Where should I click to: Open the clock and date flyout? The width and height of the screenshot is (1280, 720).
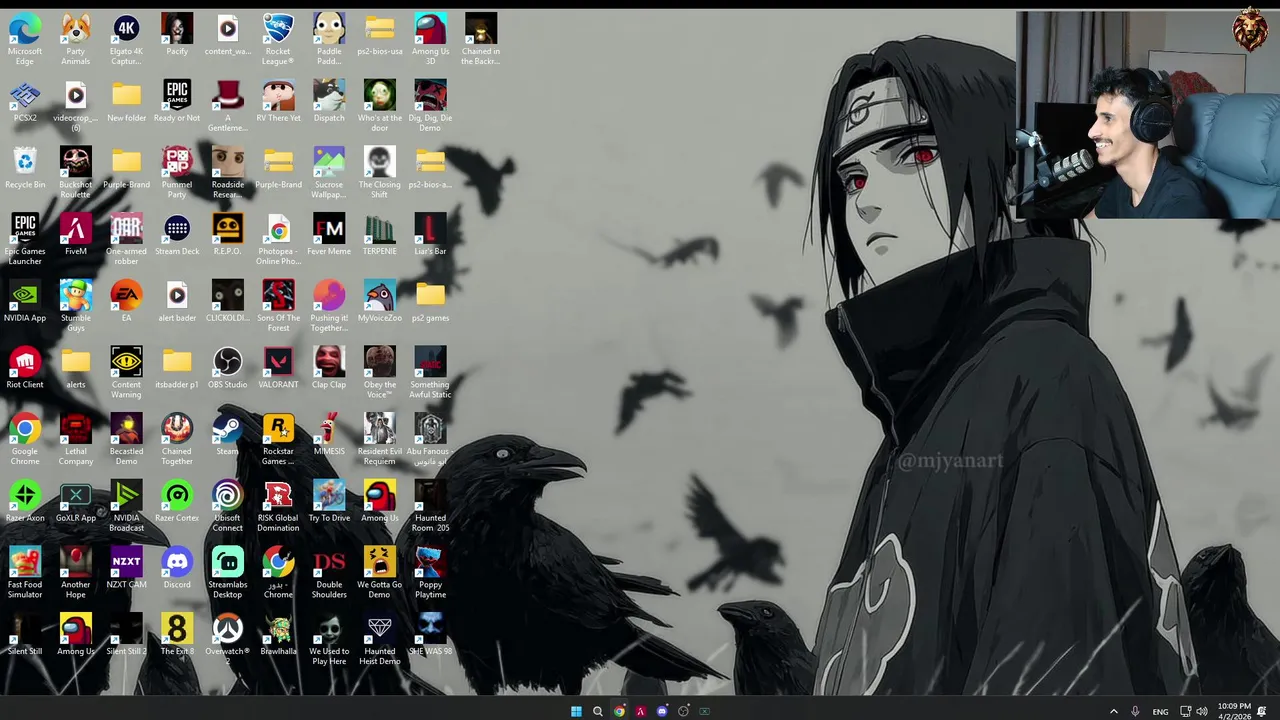click(x=1233, y=711)
